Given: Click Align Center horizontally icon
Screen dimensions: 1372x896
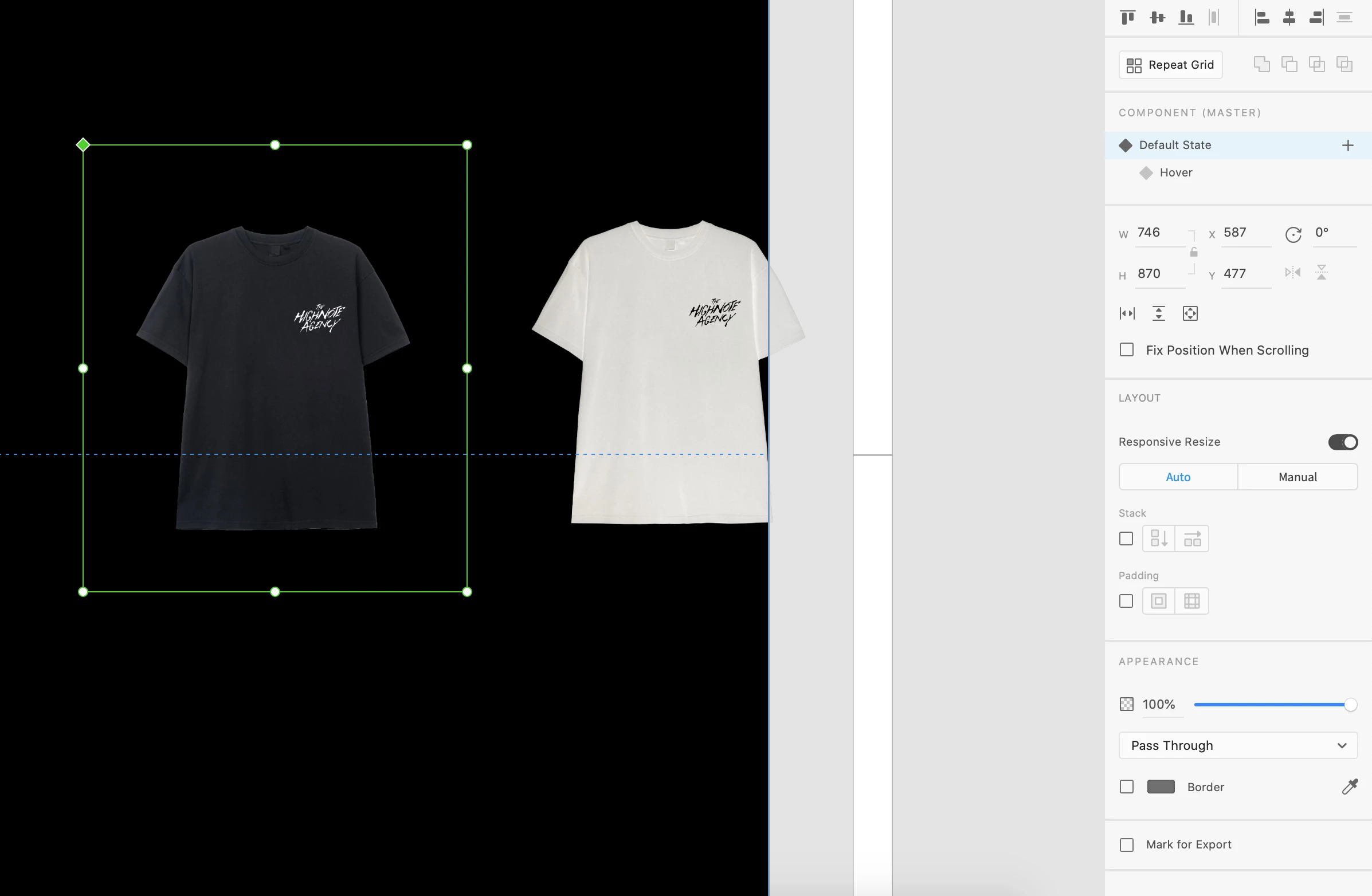Looking at the screenshot, I should (1289, 18).
